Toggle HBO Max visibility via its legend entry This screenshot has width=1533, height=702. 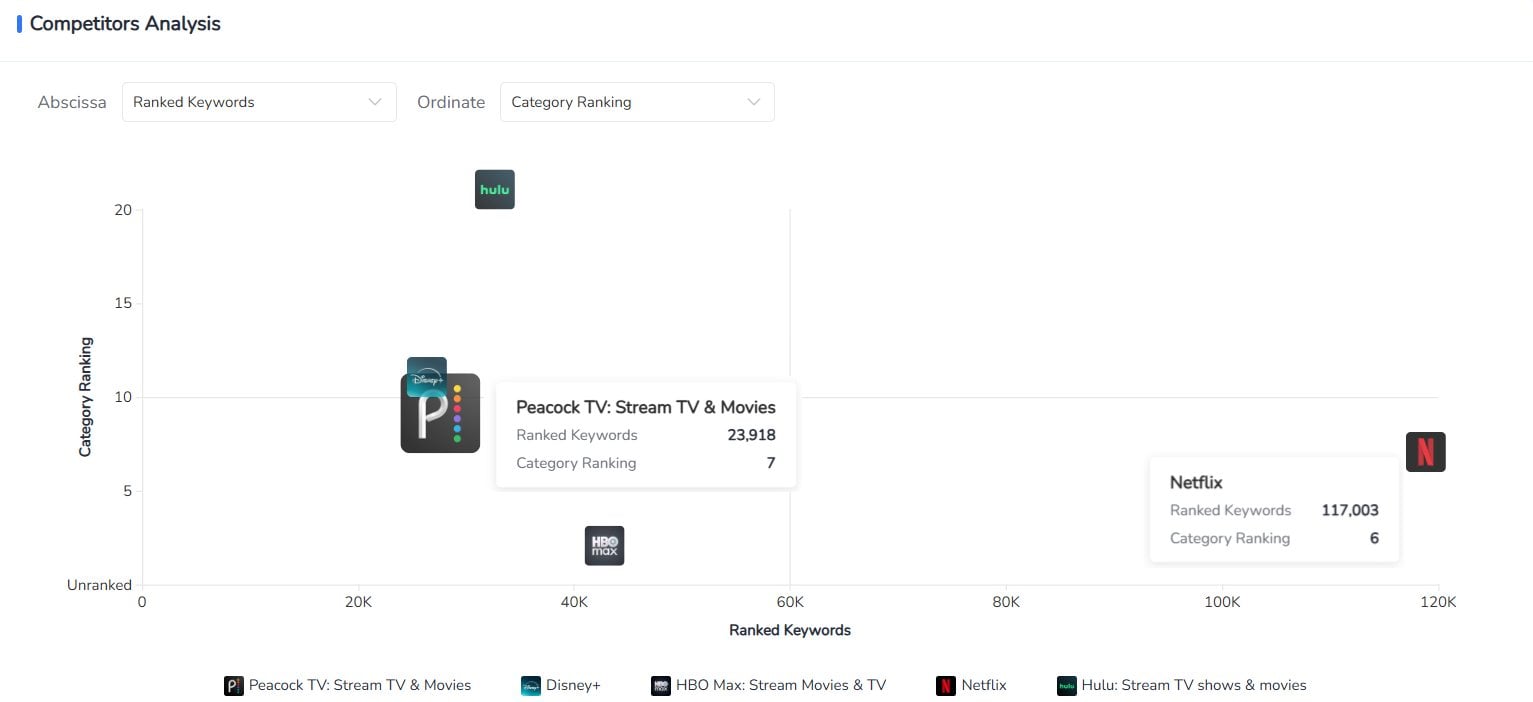[x=661, y=685]
